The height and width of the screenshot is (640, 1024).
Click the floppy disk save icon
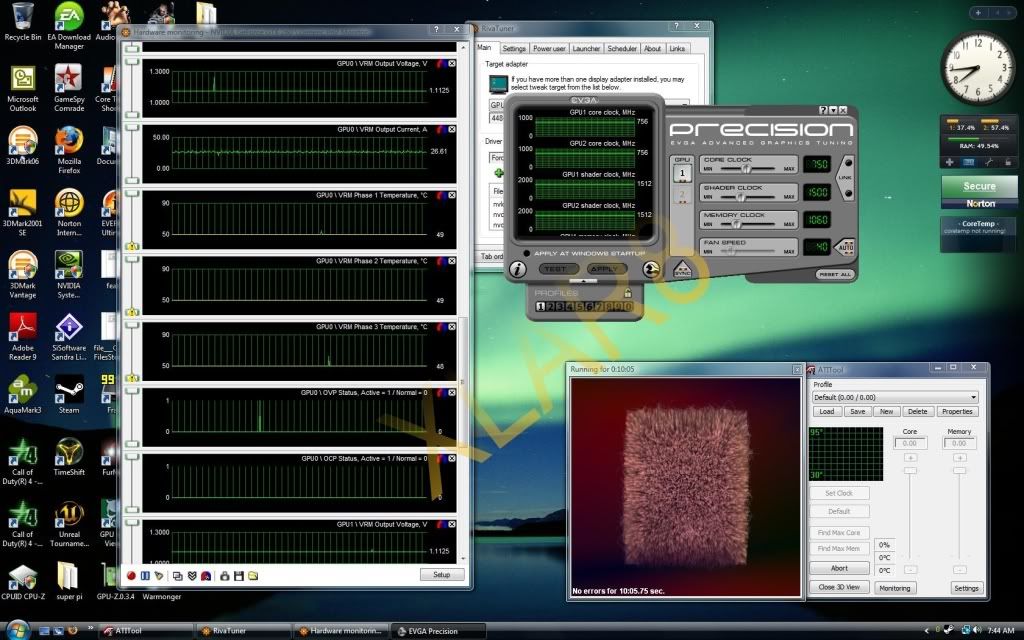click(238, 575)
